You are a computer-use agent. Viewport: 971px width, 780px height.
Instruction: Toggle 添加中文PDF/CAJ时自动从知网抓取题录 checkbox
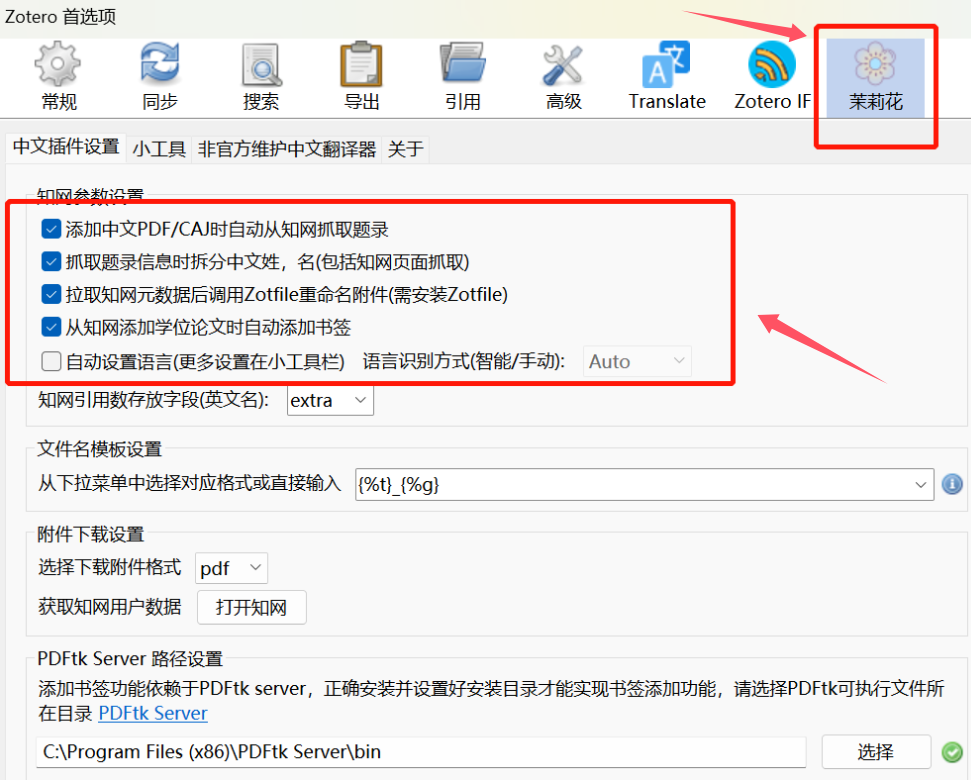(51, 229)
